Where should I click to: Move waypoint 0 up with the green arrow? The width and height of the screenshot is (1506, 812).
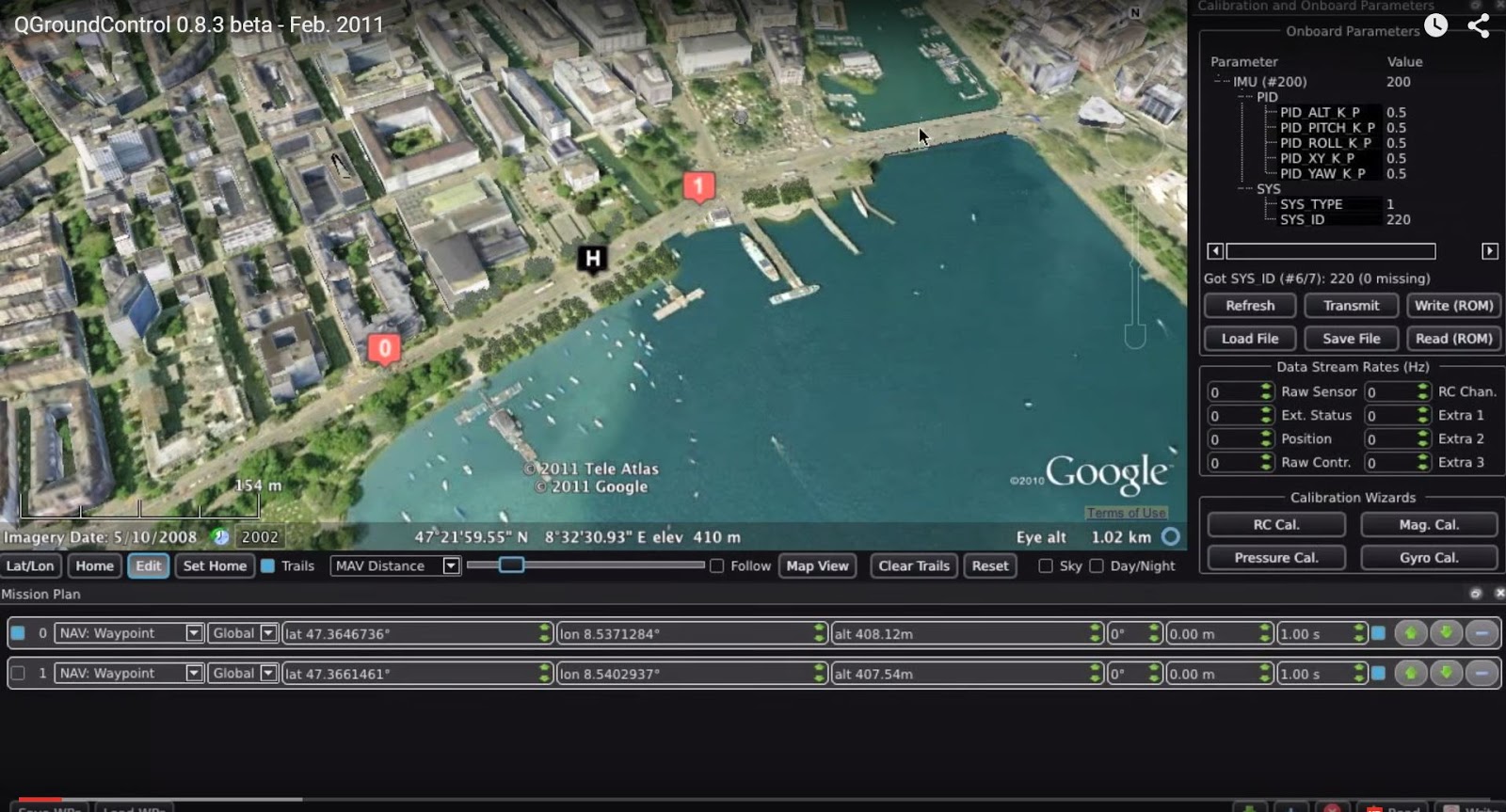coord(1410,633)
